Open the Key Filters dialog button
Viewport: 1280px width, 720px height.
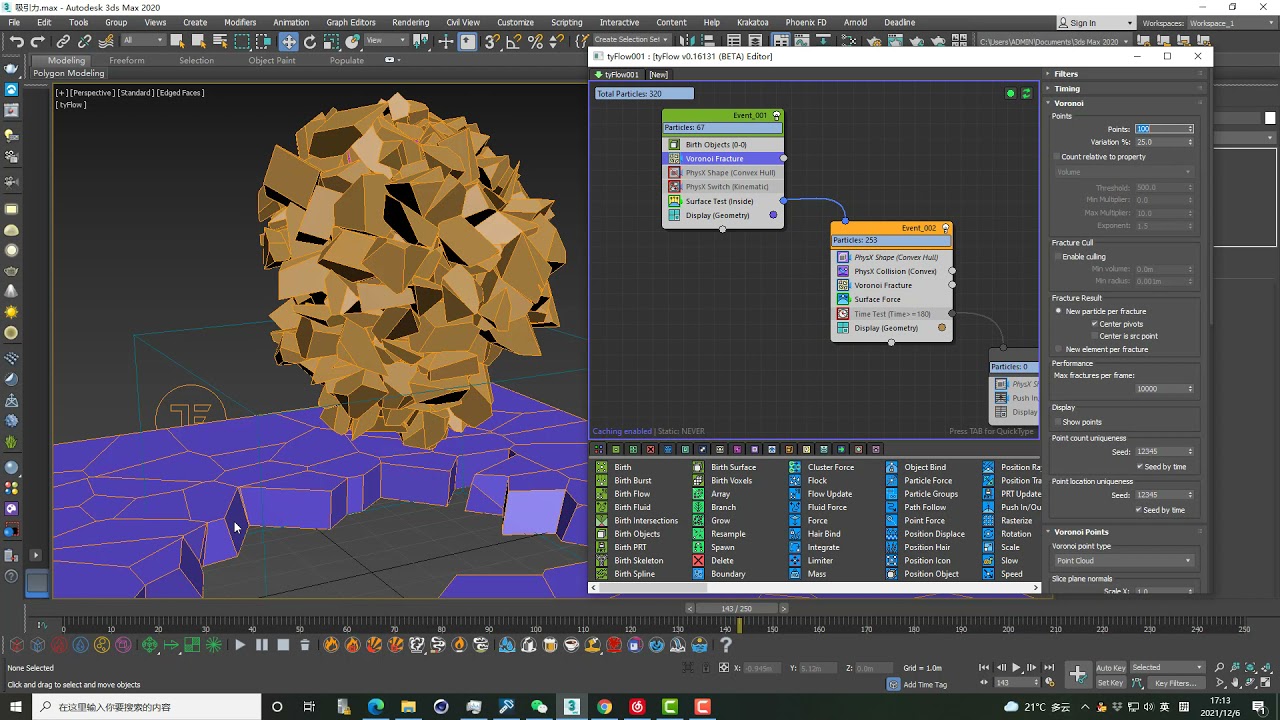point(1175,683)
